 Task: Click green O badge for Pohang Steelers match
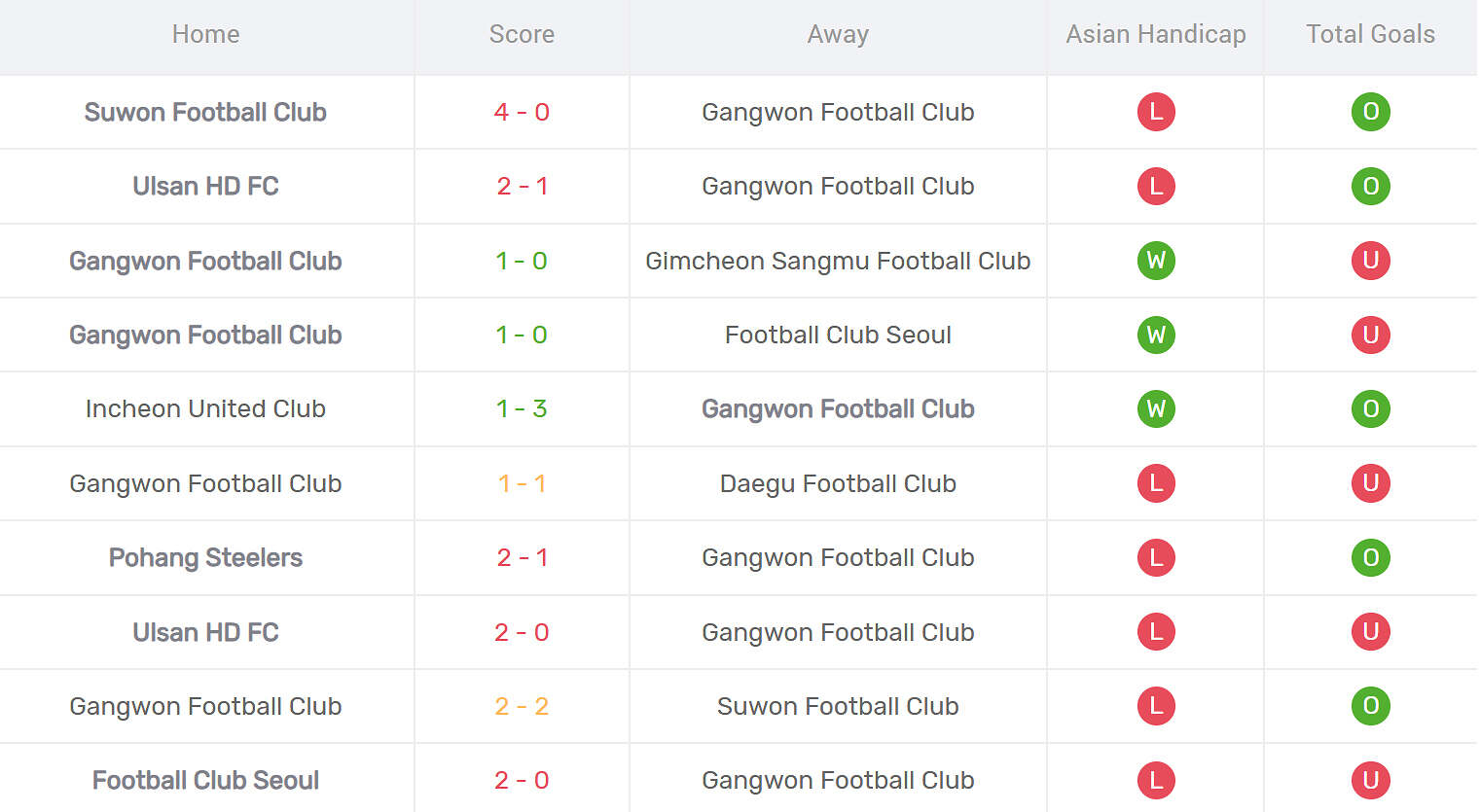(x=1370, y=557)
